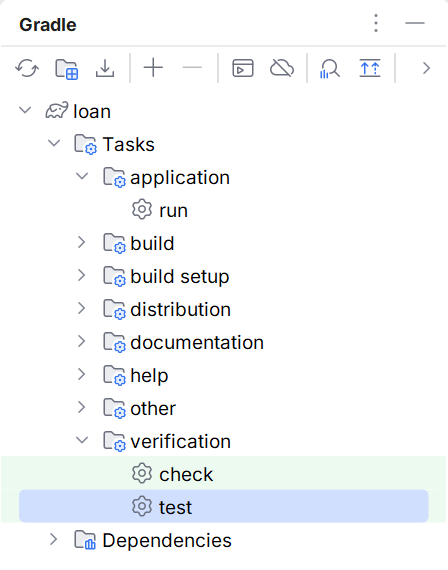Screen dimensions: 448x570
Task: Click the Analyze Dependencies icon
Action: (x=329, y=68)
